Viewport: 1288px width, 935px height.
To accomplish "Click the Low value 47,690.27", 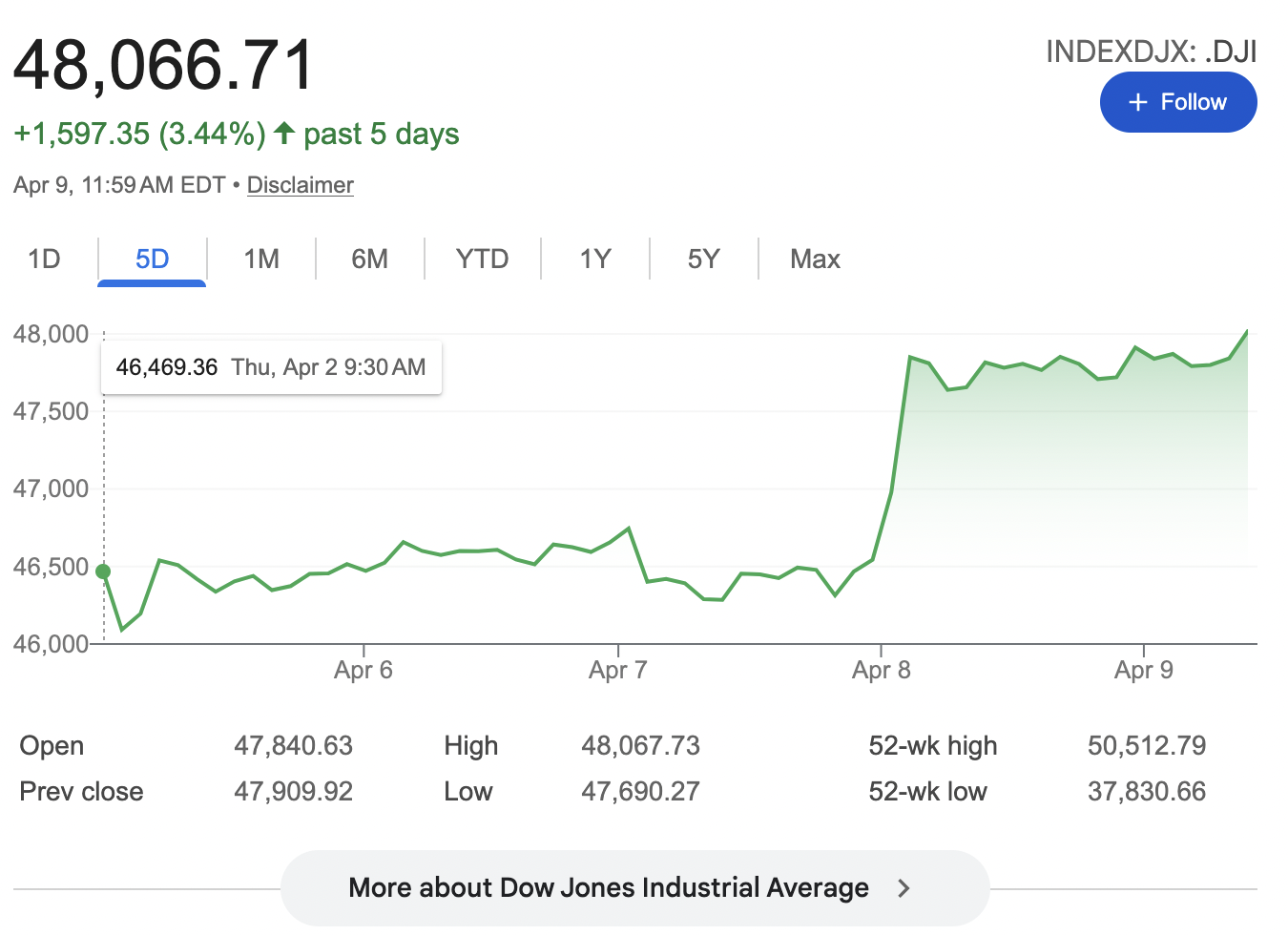I will click(x=641, y=792).
